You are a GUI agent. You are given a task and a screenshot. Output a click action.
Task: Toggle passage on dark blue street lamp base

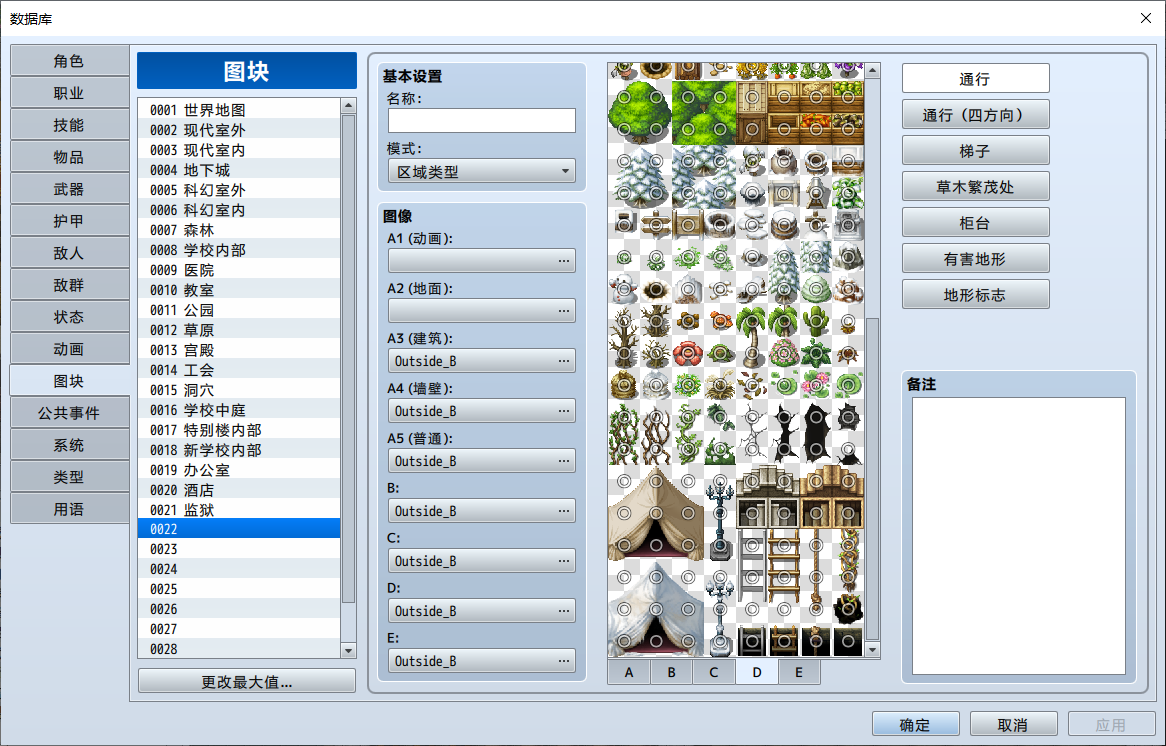click(x=720, y=545)
